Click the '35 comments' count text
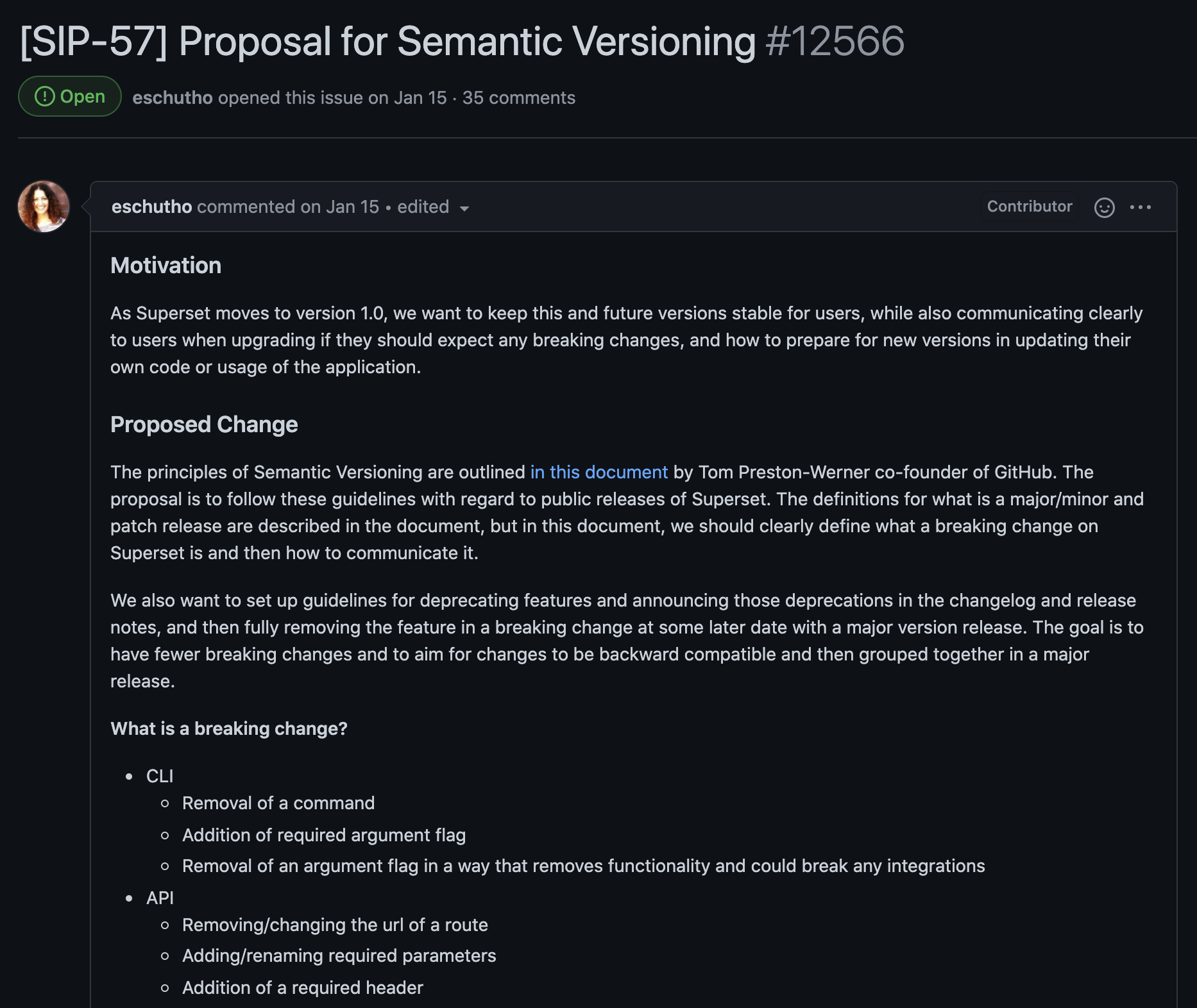Screen dimensions: 1197x1008 518,97
